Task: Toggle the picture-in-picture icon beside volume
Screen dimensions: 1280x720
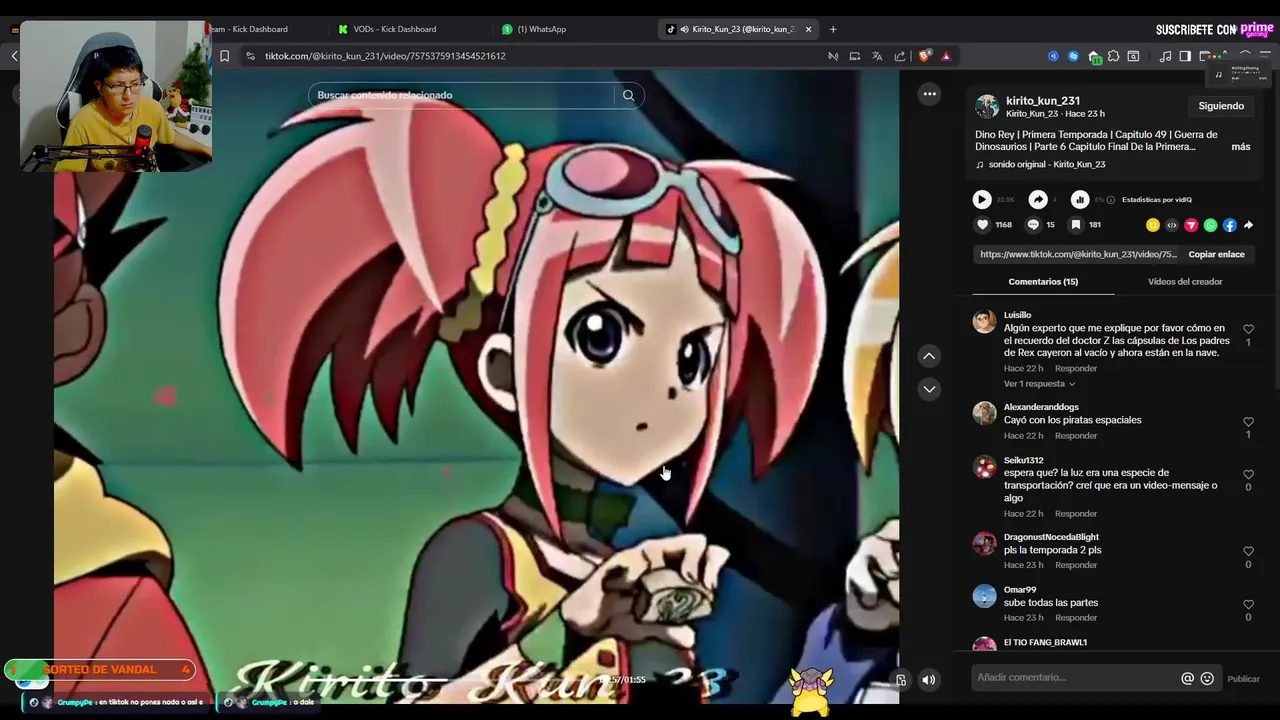Action: click(x=901, y=680)
